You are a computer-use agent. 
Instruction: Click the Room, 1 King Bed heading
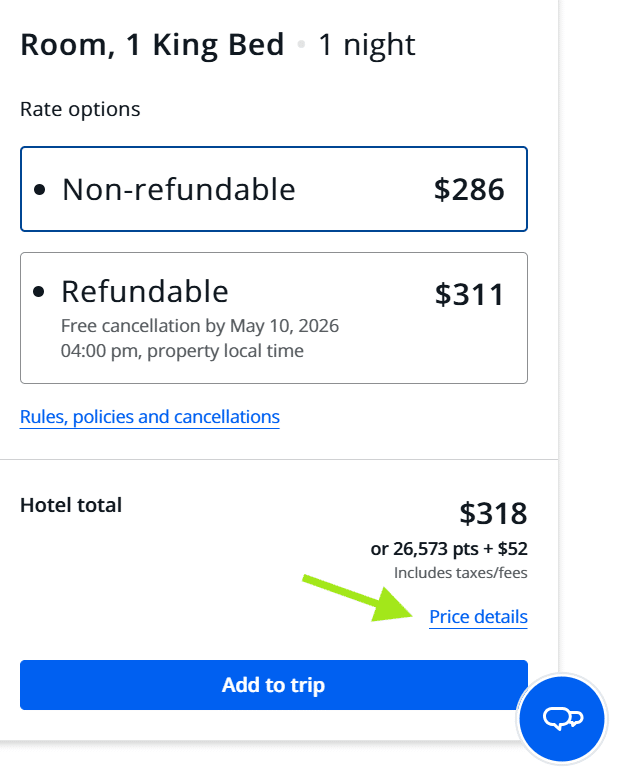[x=152, y=45]
